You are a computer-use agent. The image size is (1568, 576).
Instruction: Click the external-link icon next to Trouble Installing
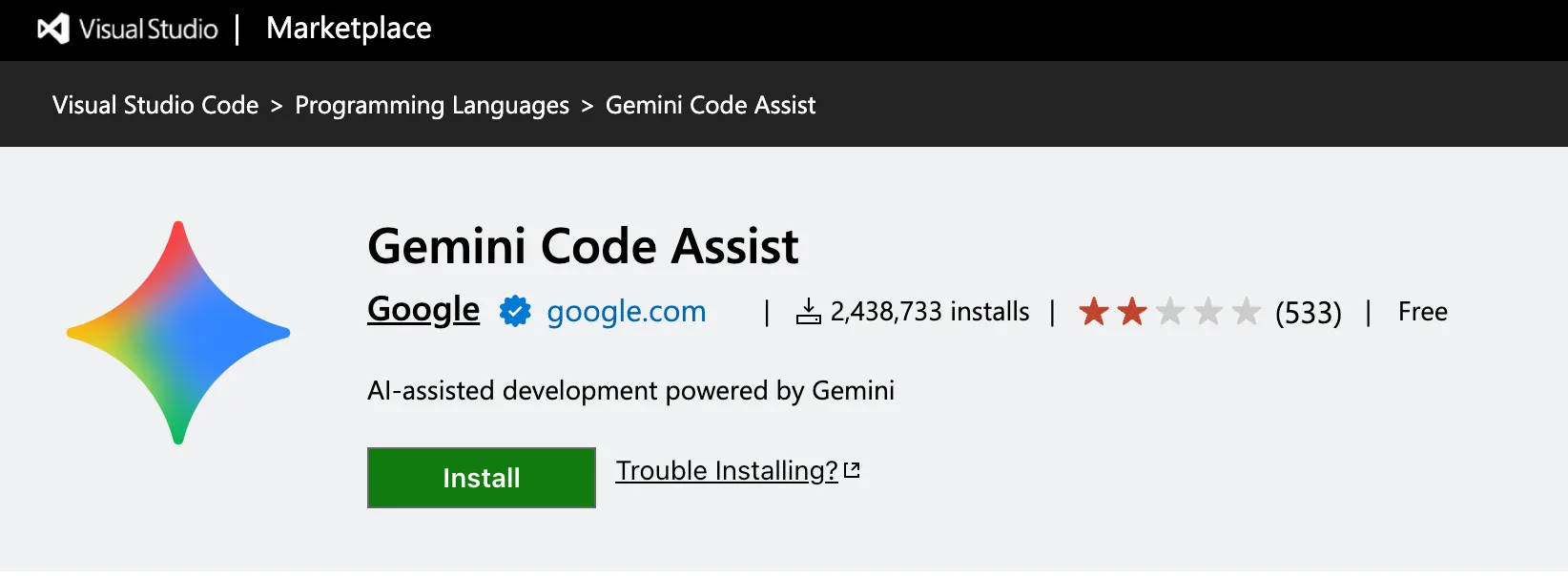pos(854,469)
